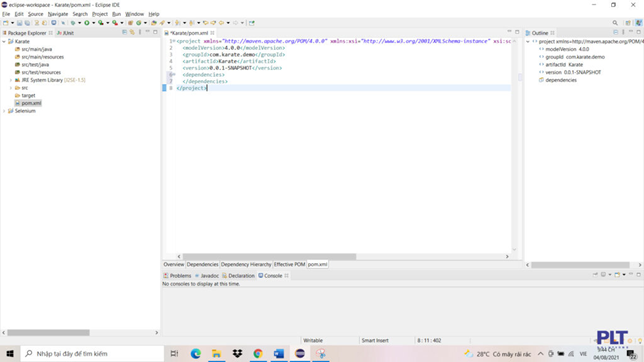
Task: Open the Navigate menu
Action: click(58, 14)
